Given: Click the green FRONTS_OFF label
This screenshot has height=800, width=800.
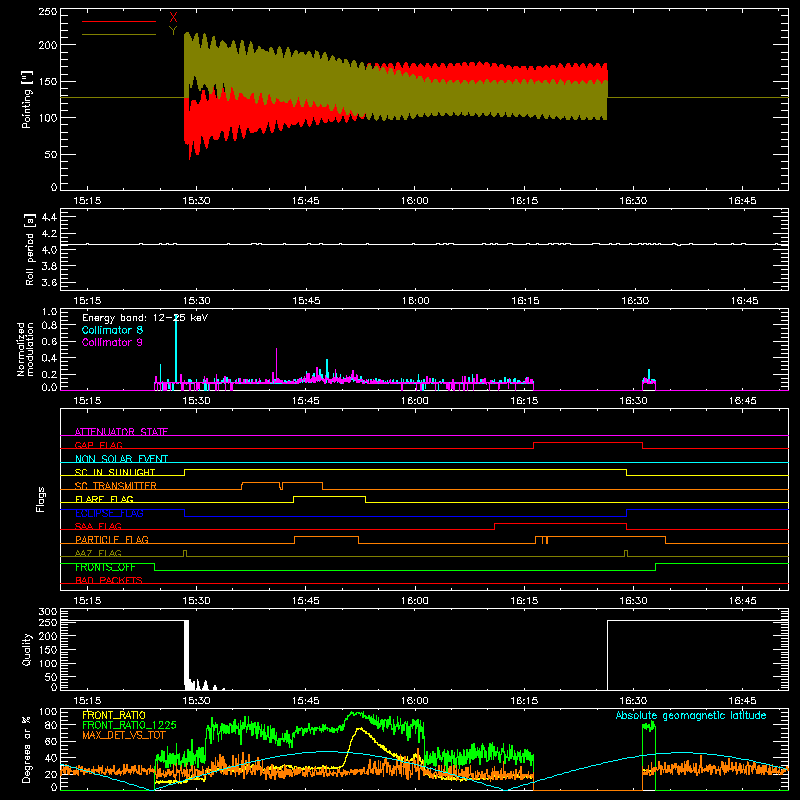Looking at the screenshot, I should [105, 567].
